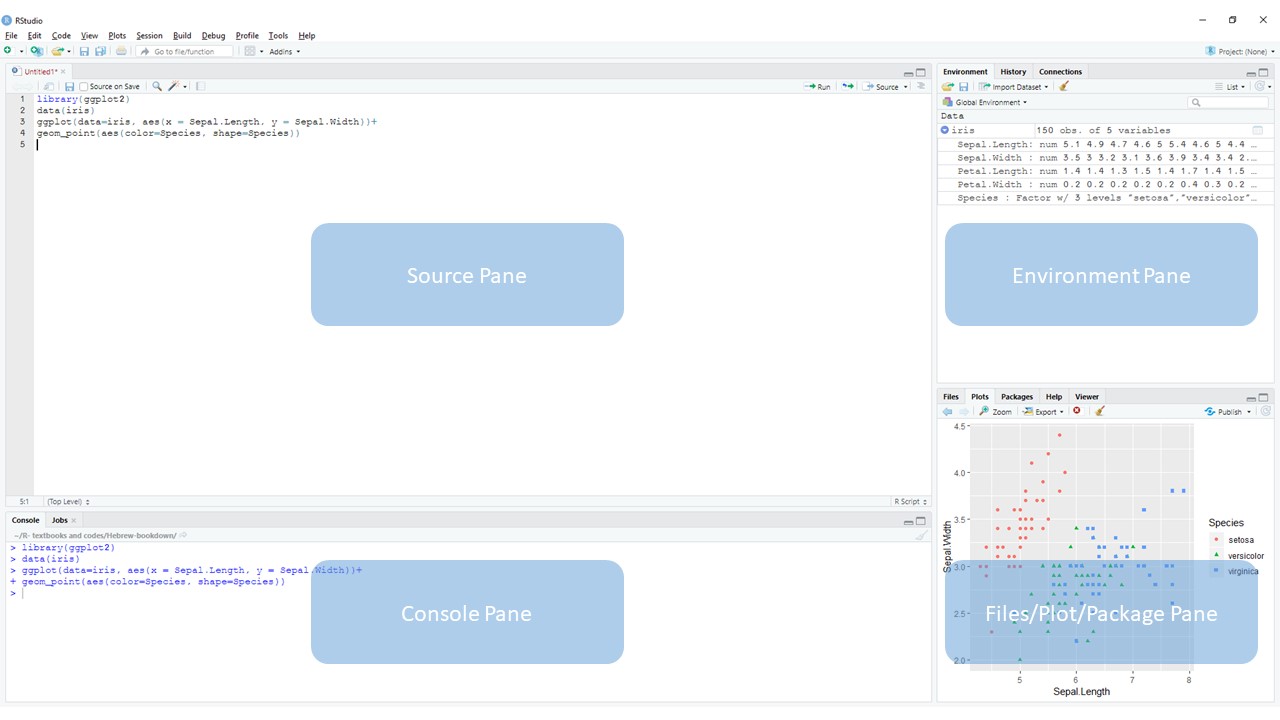Click the Go to file/function field
Screen dimensions: 1280x720
click(185, 51)
